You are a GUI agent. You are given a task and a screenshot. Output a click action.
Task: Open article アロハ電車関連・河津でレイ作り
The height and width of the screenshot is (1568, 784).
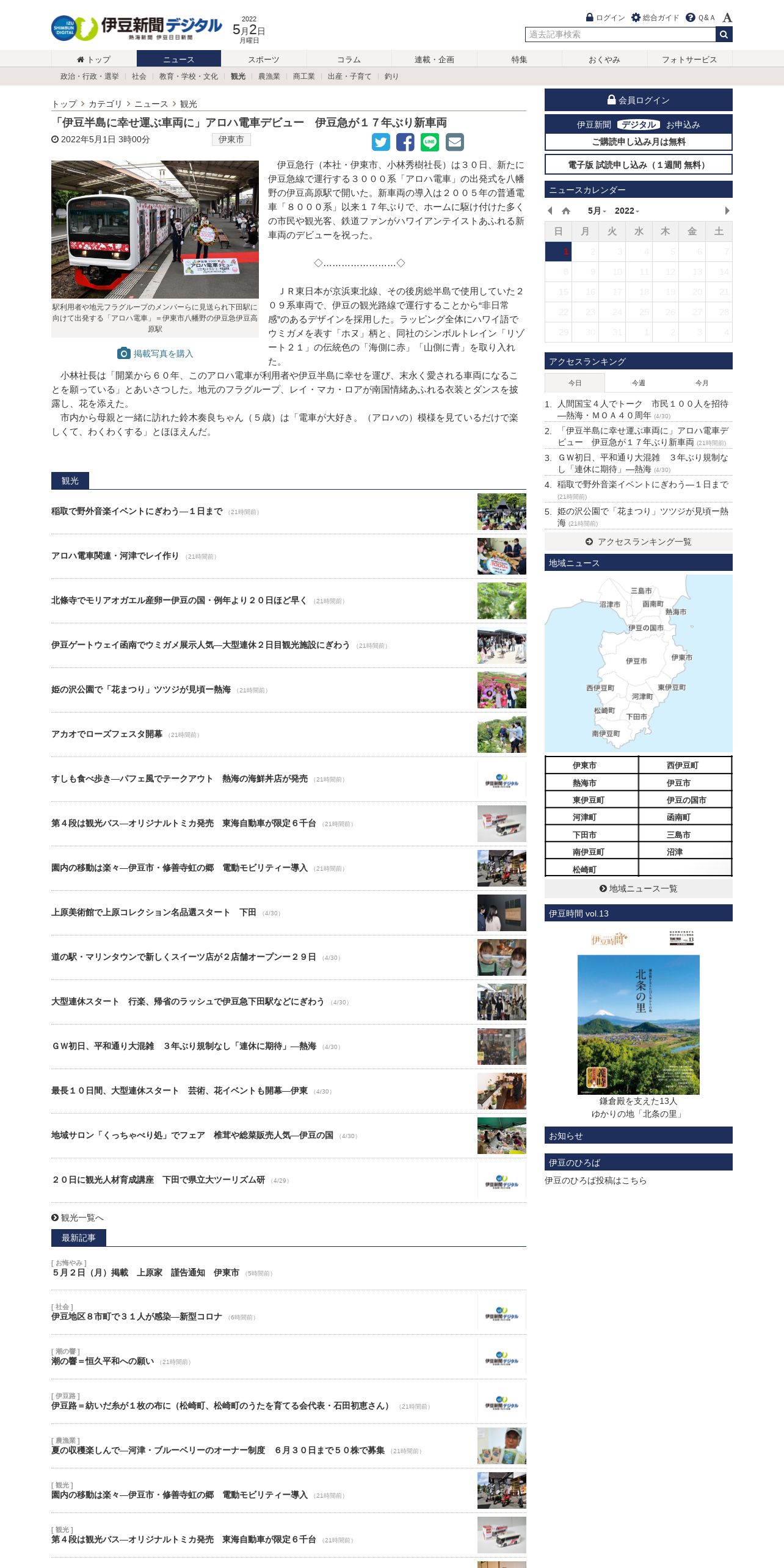[115, 556]
